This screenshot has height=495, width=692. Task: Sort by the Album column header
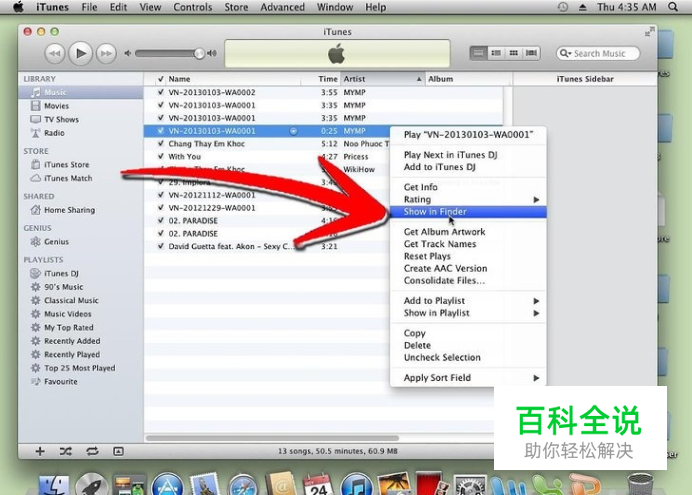469,79
